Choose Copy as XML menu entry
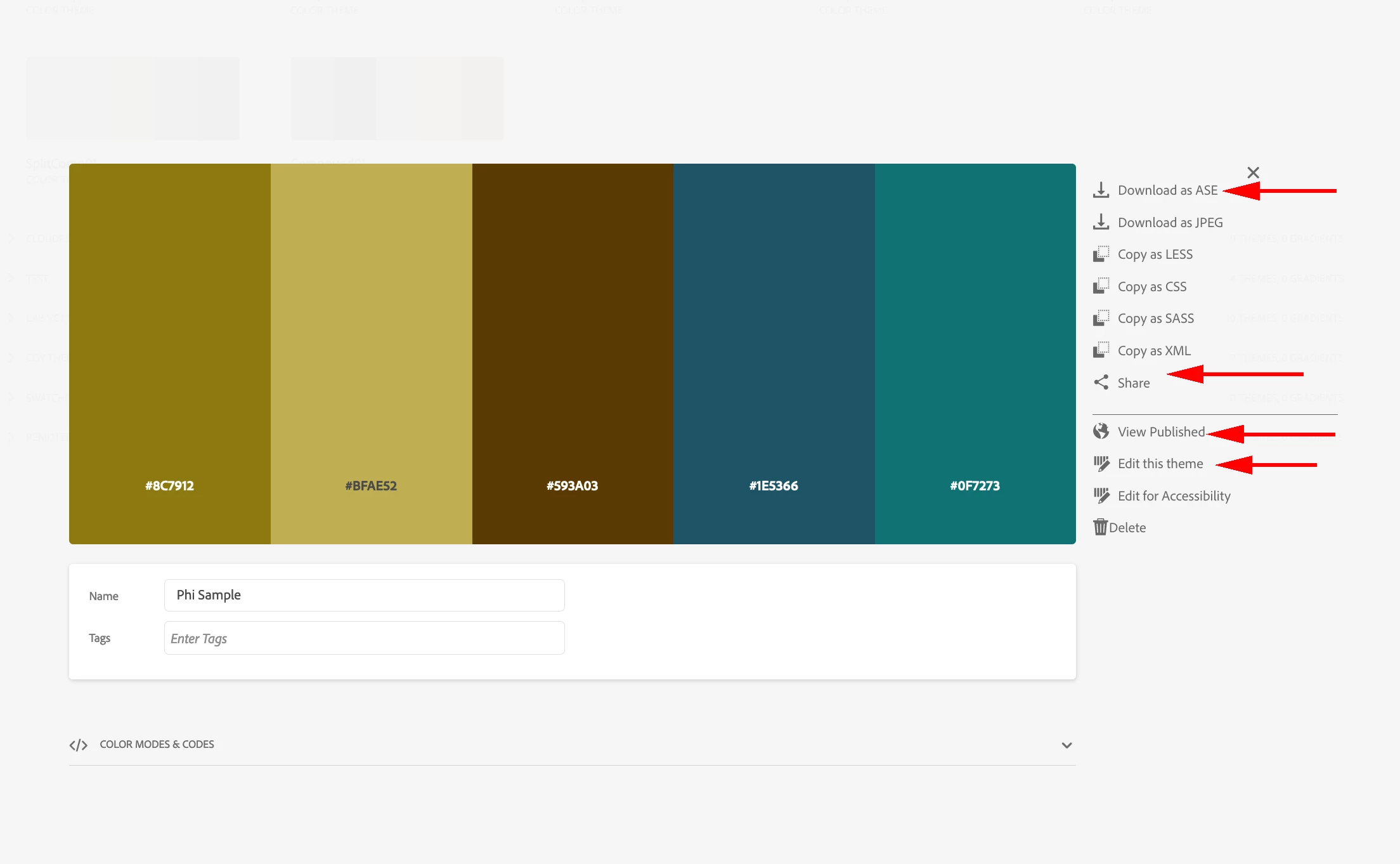 coord(1153,351)
